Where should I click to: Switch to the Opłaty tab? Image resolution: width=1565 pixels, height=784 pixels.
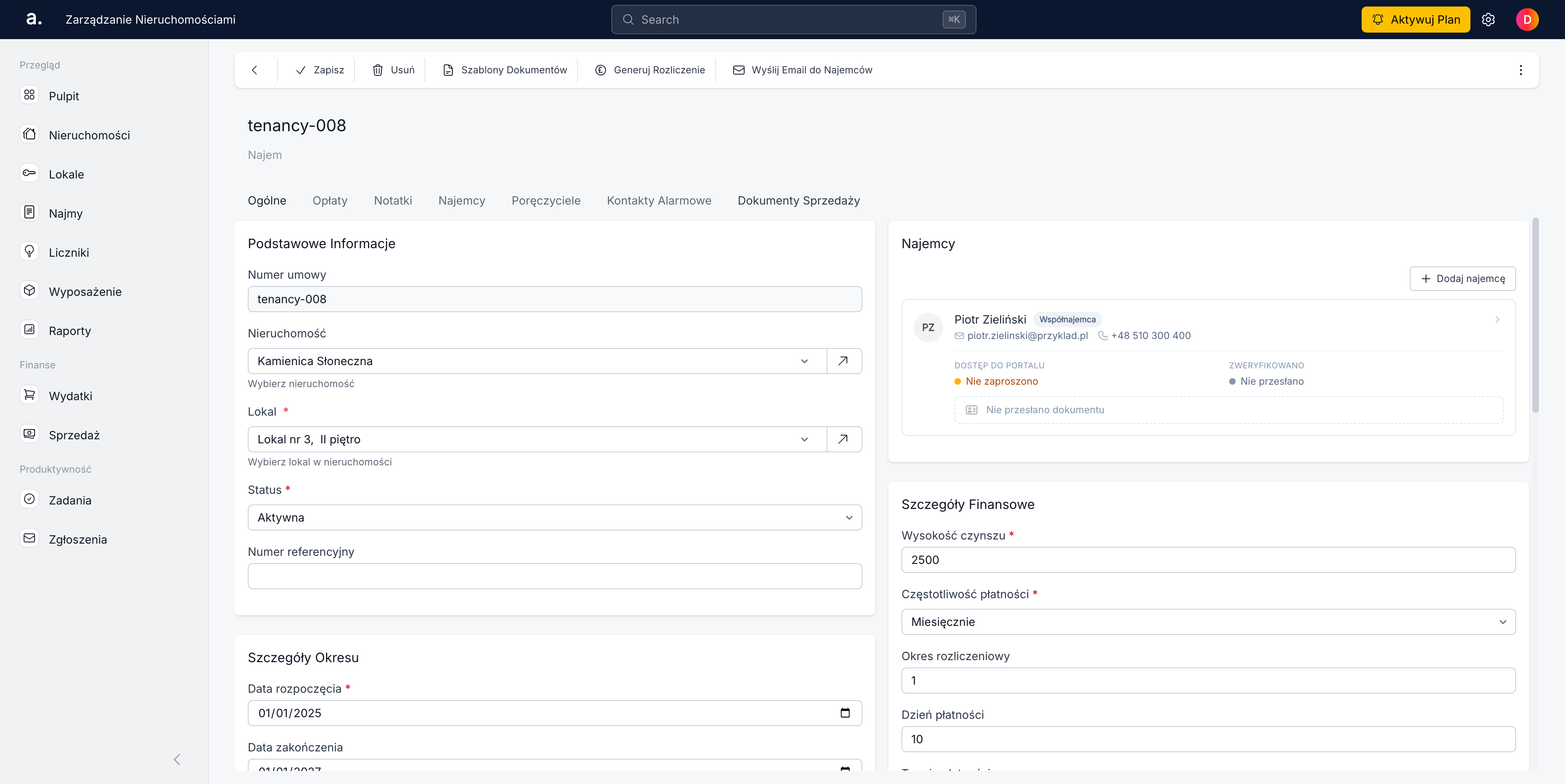tap(330, 200)
